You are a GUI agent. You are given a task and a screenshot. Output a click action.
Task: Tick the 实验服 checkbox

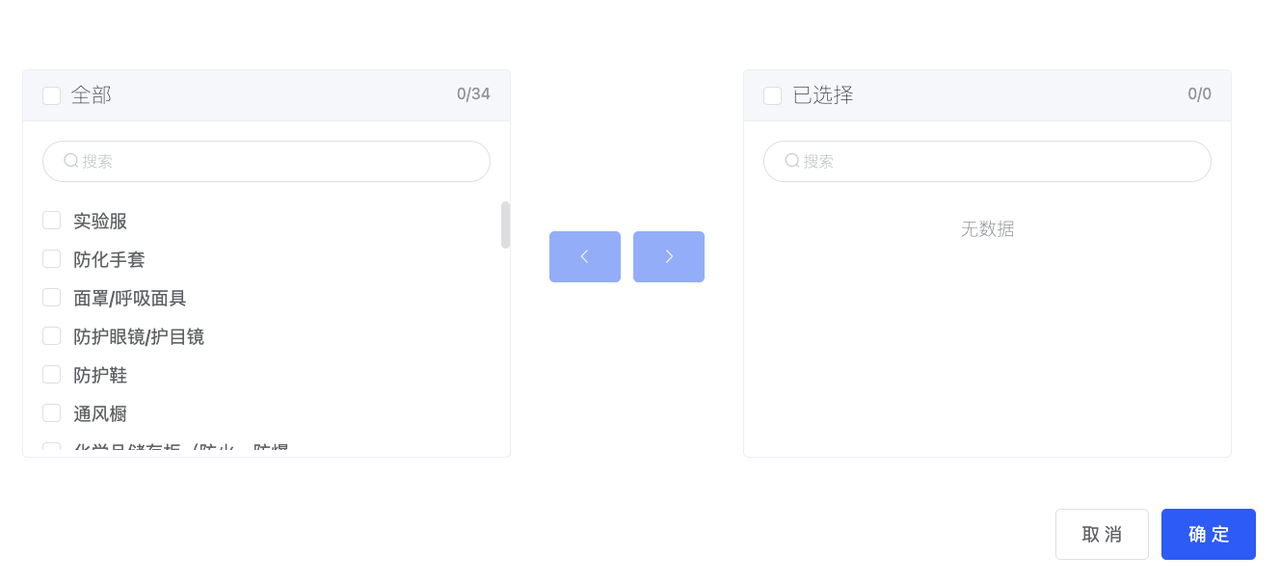(x=52, y=220)
